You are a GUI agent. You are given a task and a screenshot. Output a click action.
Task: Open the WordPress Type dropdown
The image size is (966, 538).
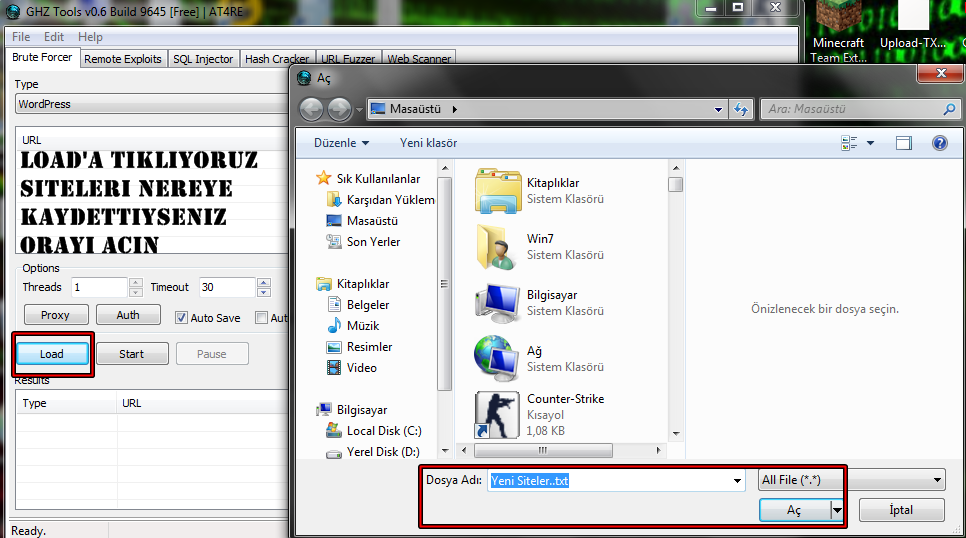point(152,104)
